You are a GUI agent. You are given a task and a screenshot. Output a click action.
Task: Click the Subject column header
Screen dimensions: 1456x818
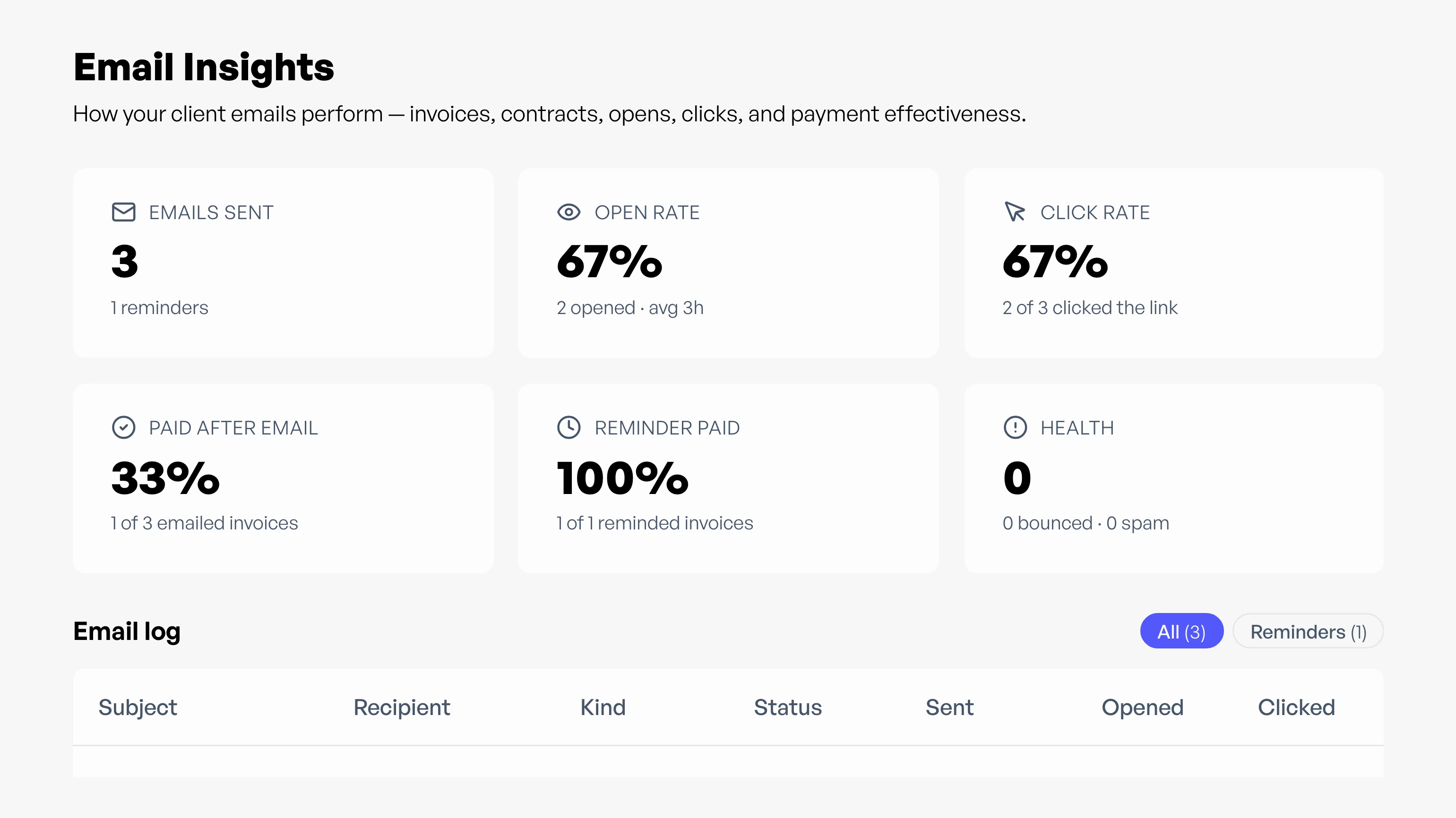pyautogui.click(x=138, y=708)
